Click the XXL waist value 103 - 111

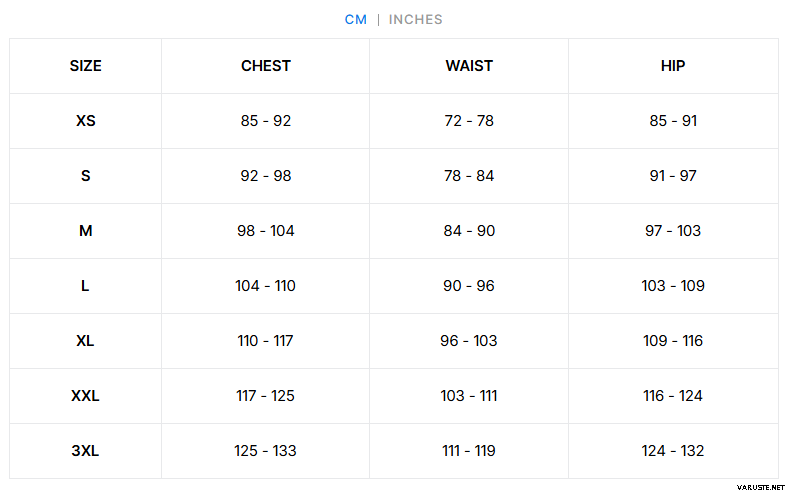(469, 396)
